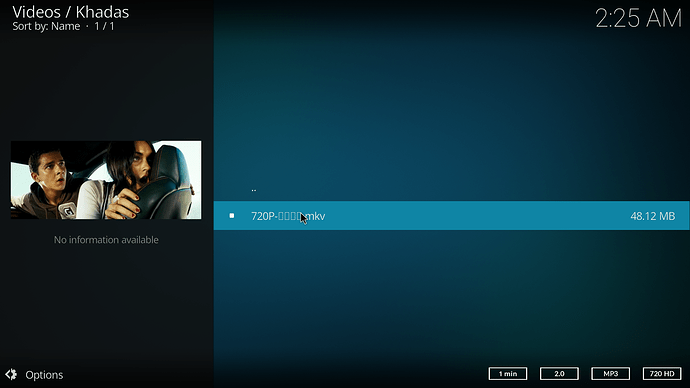690x388 pixels.
Task: Click the 48.12 MB file size label
Action: [653, 216]
